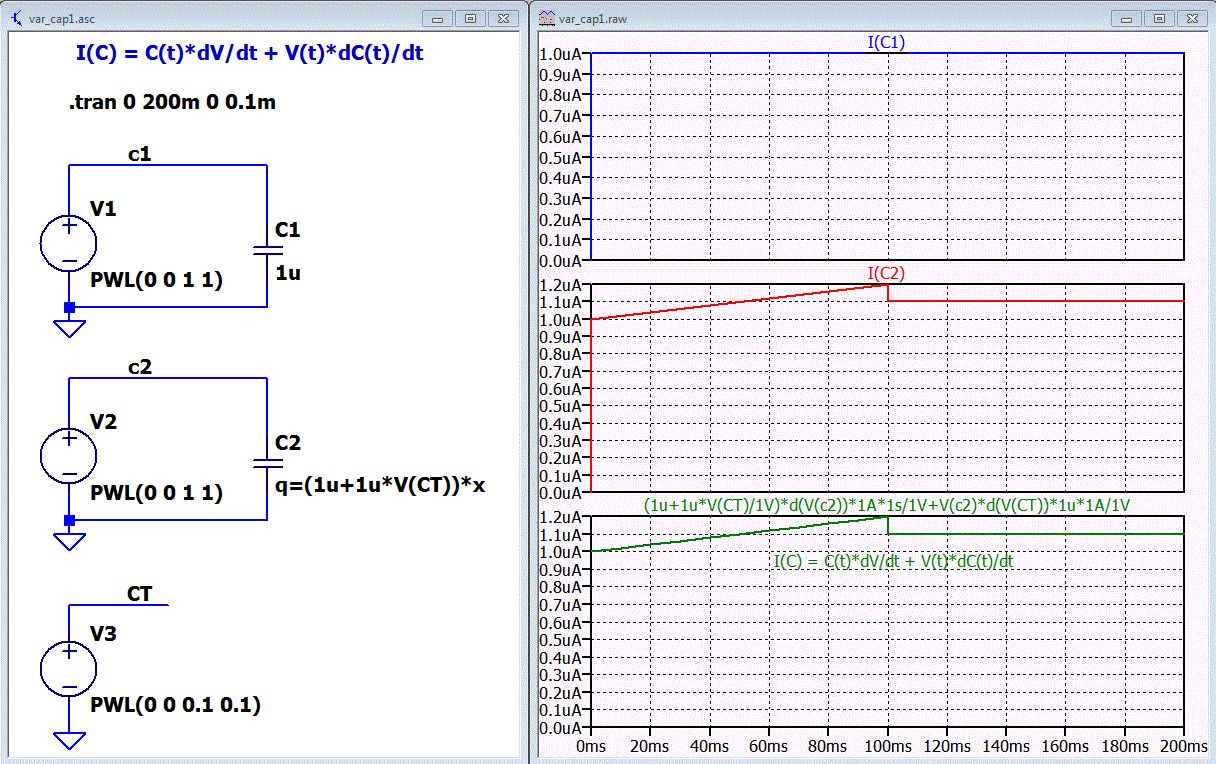This screenshot has width=1216, height=764.
Task: Click the I(C1) trace label
Action: click(x=887, y=42)
